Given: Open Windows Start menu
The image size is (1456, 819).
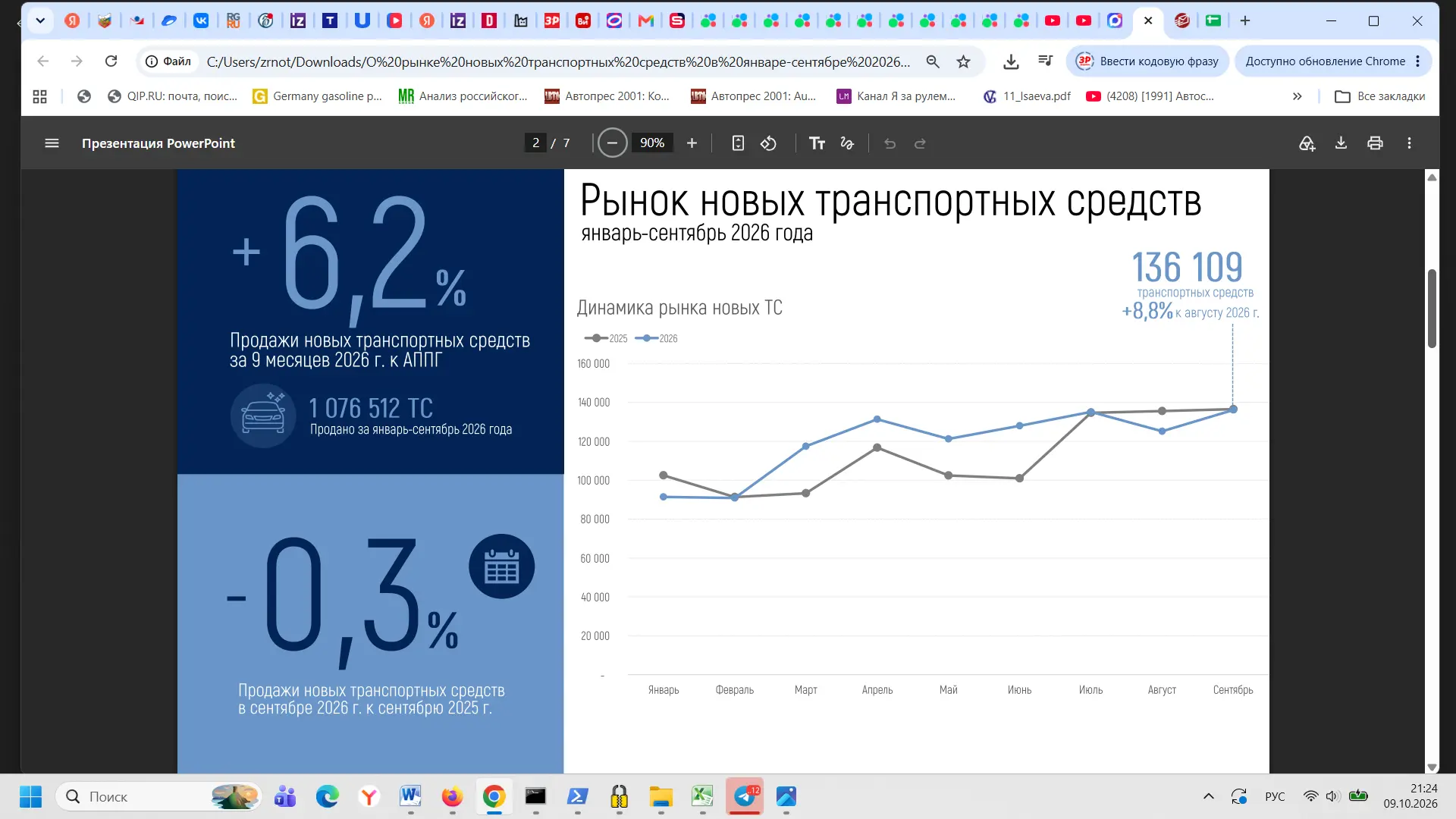Looking at the screenshot, I should [x=30, y=796].
